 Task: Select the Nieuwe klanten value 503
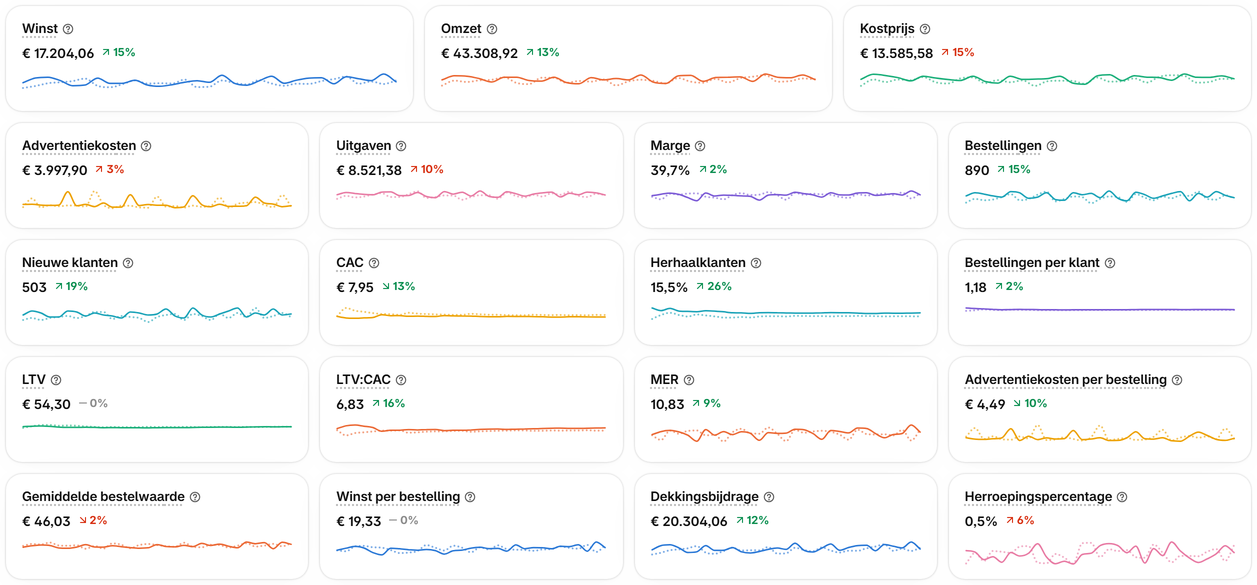[34, 287]
